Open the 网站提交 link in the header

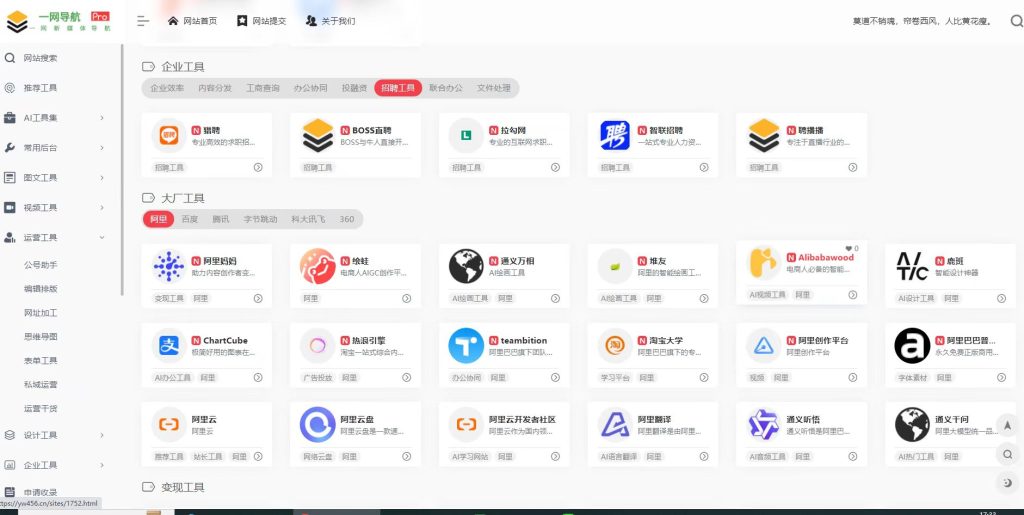click(262, 21)
